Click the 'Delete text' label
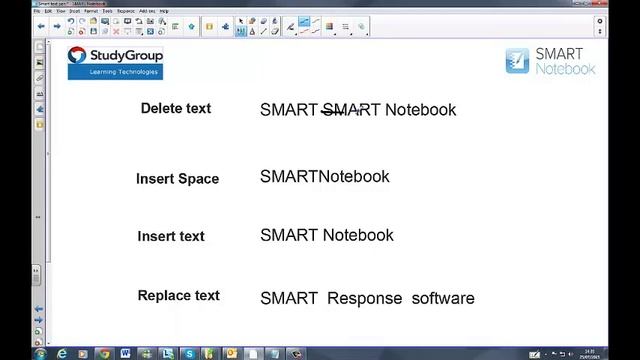The width and height of the screenshot is (640, 360). (176, 109)
